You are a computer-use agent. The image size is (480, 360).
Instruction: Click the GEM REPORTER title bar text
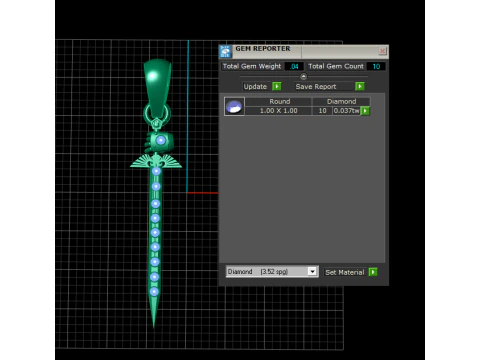pyautogui.click(x=263, y=49)
